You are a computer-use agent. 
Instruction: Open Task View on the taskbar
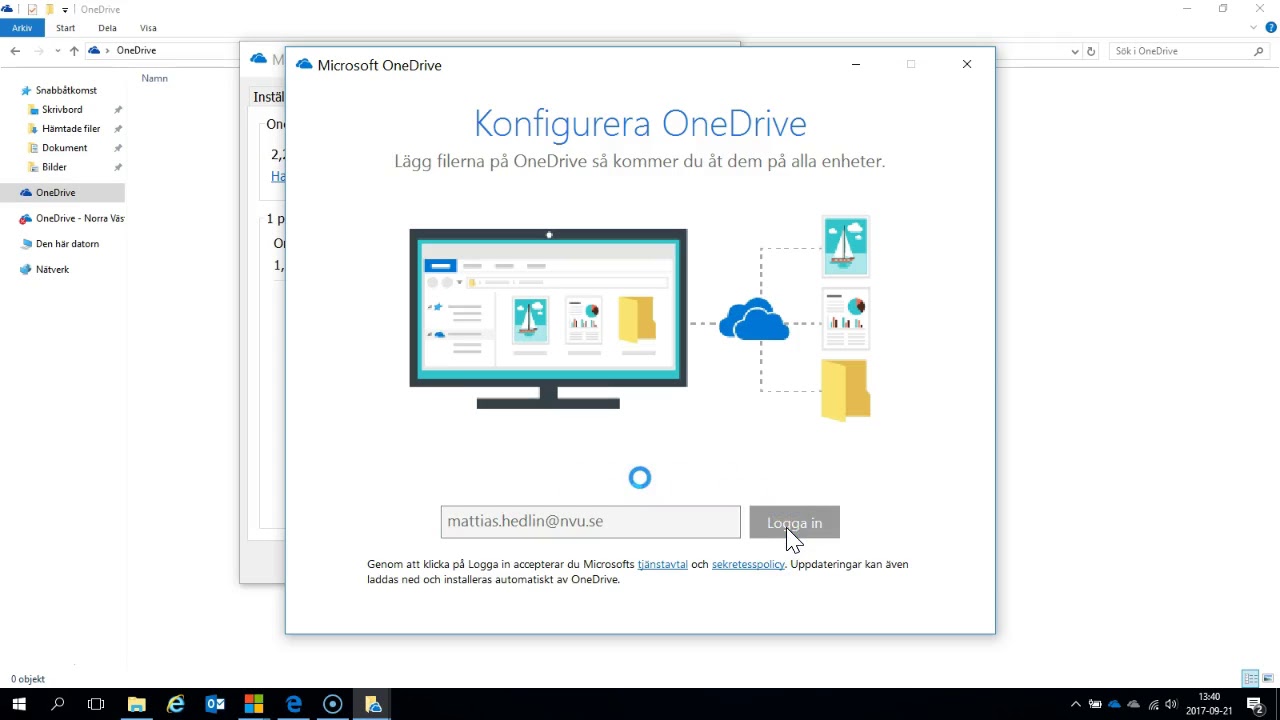tap(96, 704)
